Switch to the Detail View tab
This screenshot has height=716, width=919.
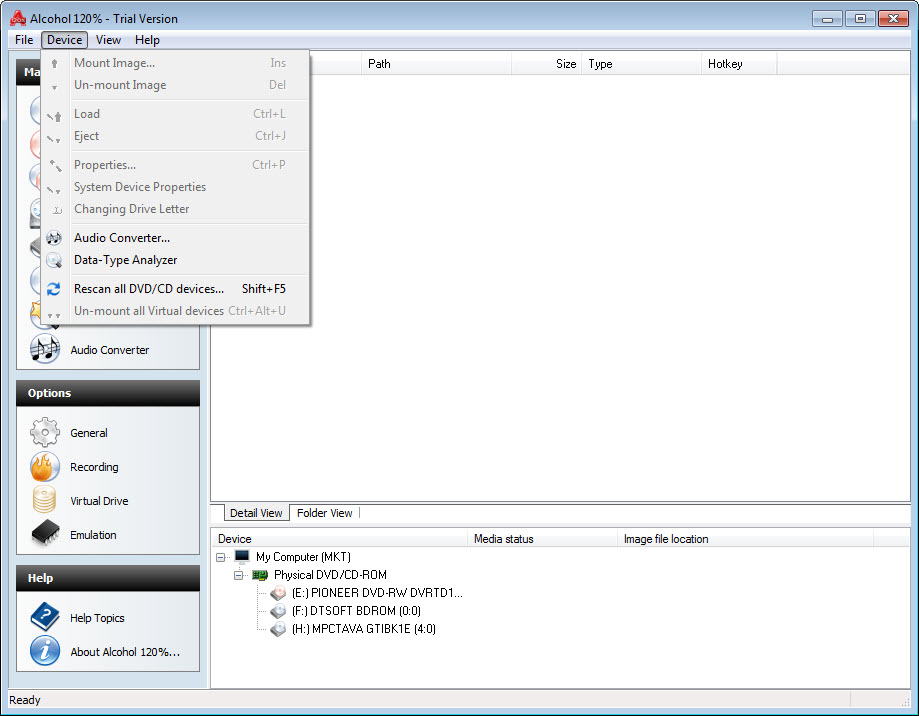tap(256, 513)
